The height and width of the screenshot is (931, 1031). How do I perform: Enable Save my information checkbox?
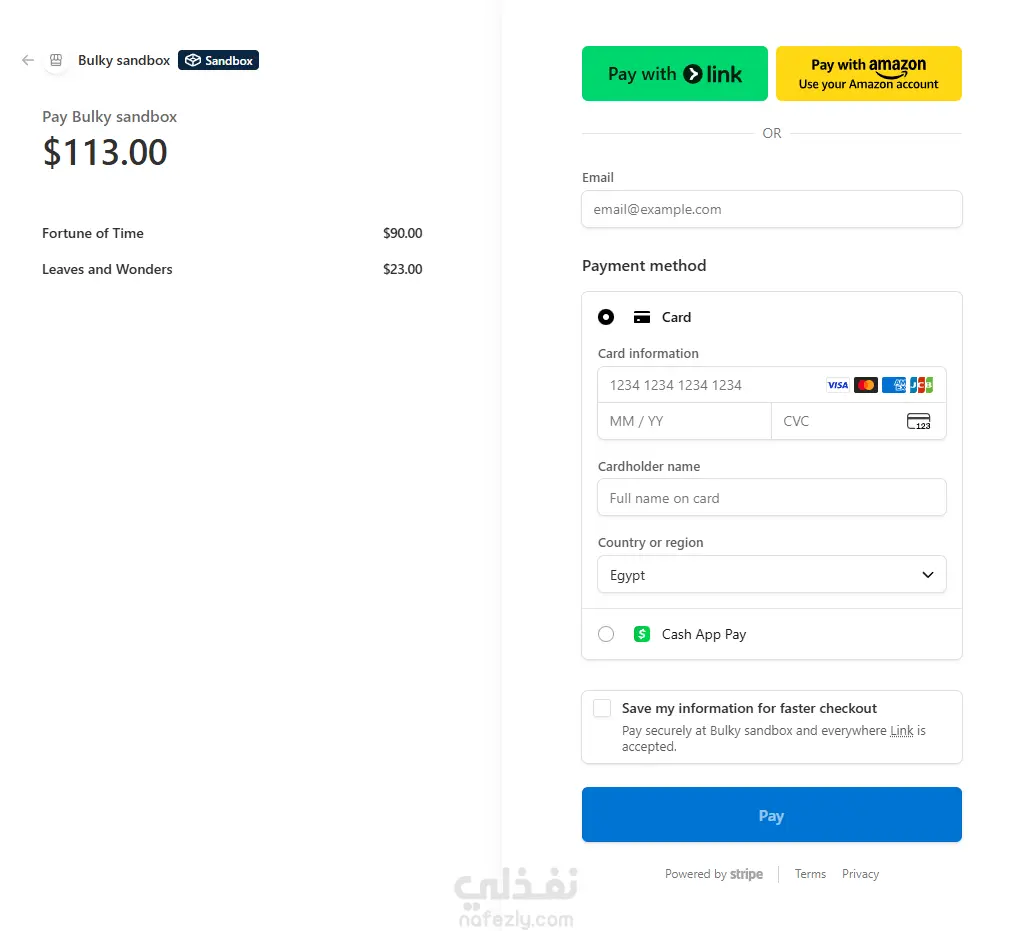(602, 708)
